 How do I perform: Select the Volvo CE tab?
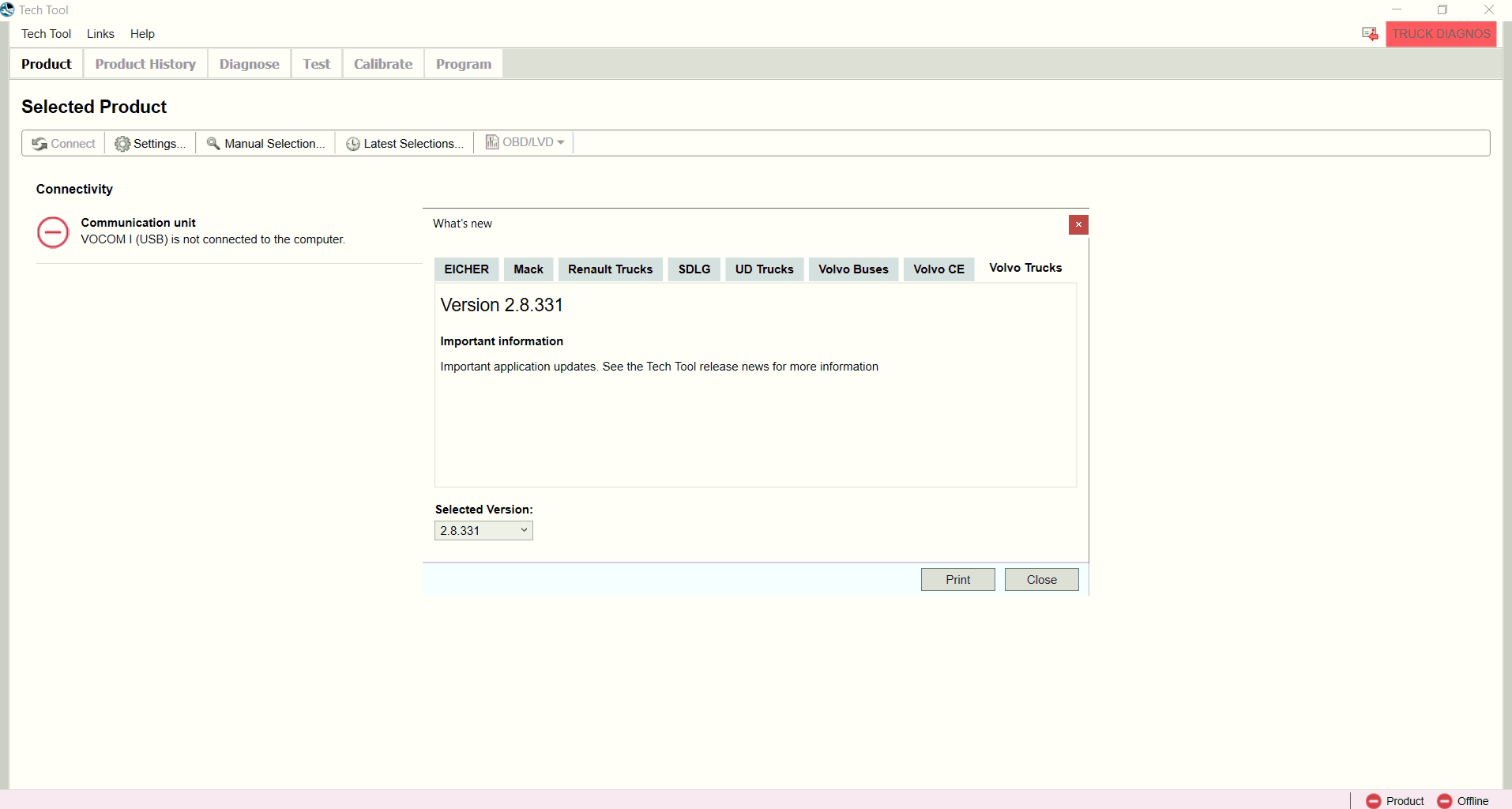(939, 269)
